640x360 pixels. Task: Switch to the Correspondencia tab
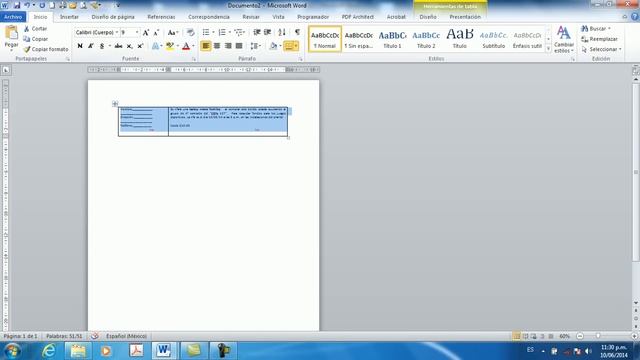pyautogui.click(x=209, y=17)
